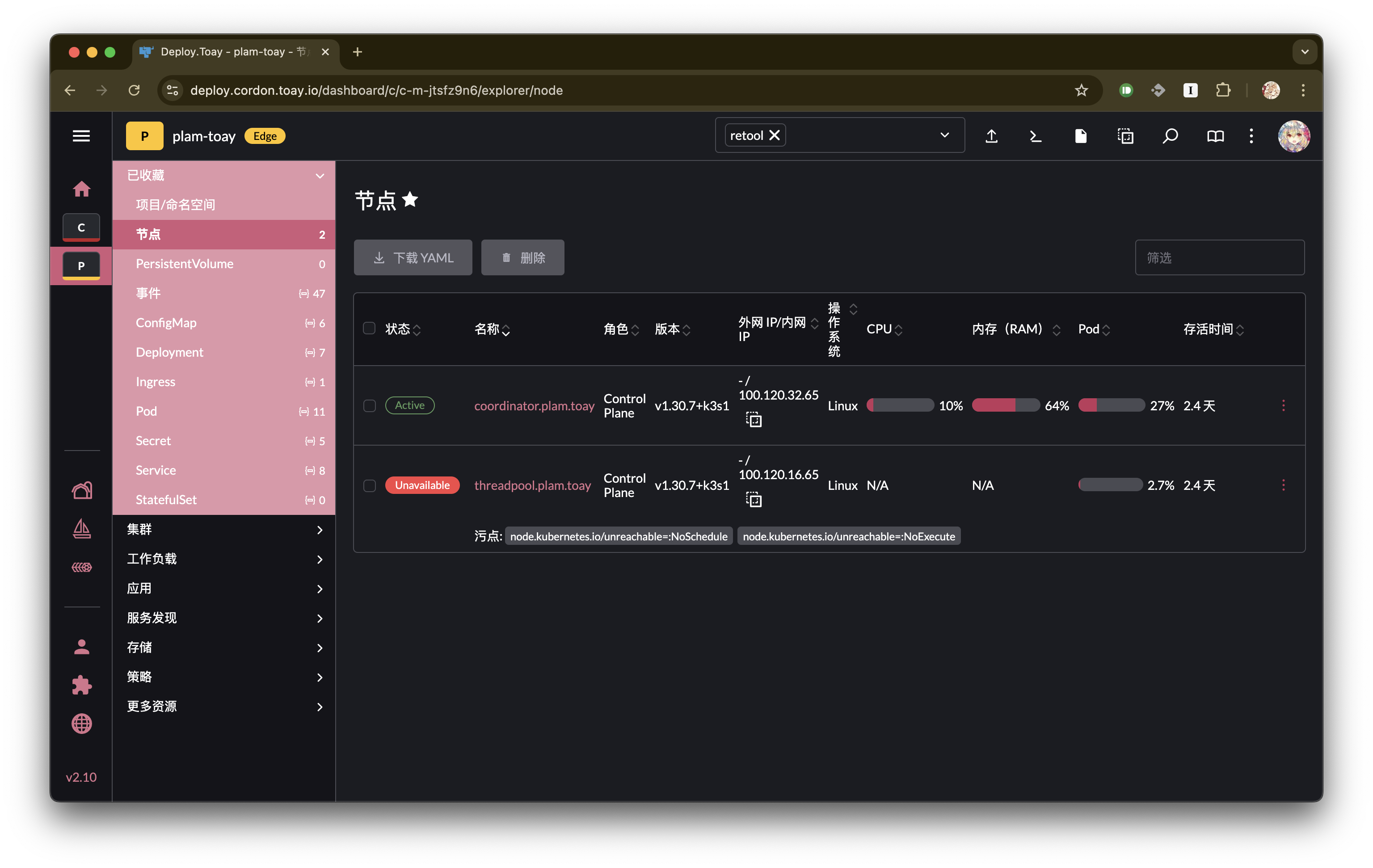Select Deployment in the sidebar
The height and width of the screenshot is (868, 1373).
click(x=169, y=353)
